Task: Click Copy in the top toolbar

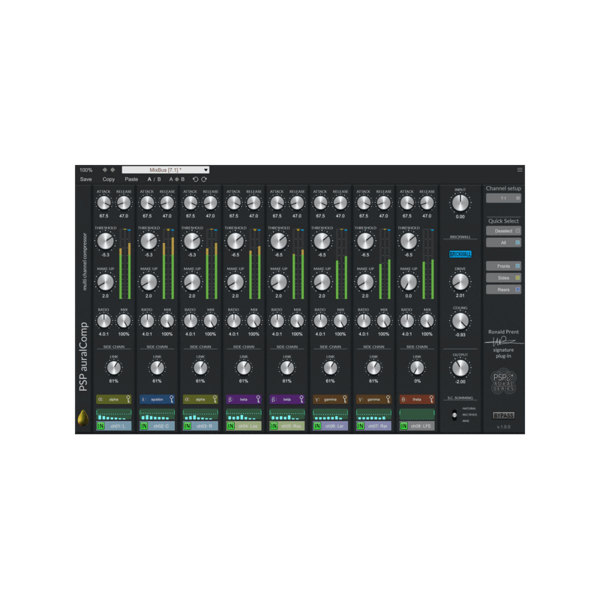Action: point(108,179)
